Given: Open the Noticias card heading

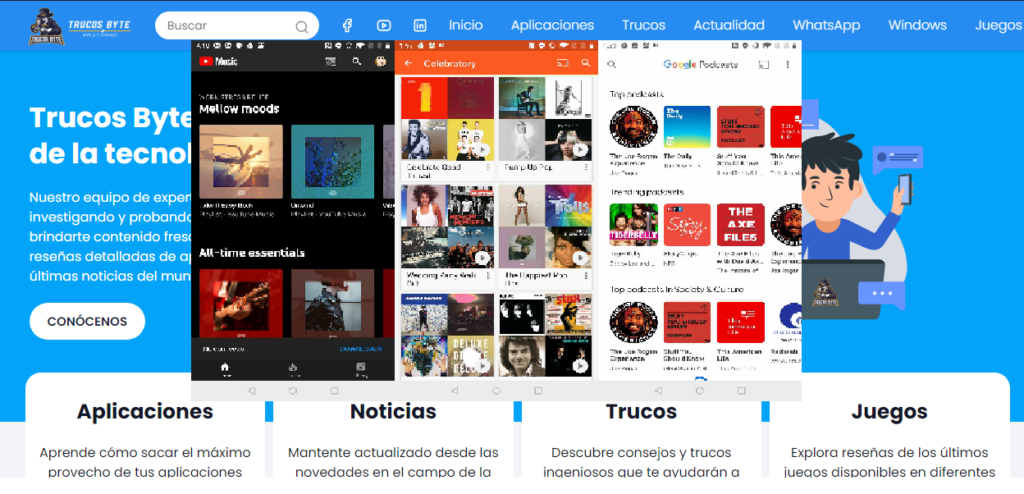Looking at the screenshot, I should pos(393,412).
